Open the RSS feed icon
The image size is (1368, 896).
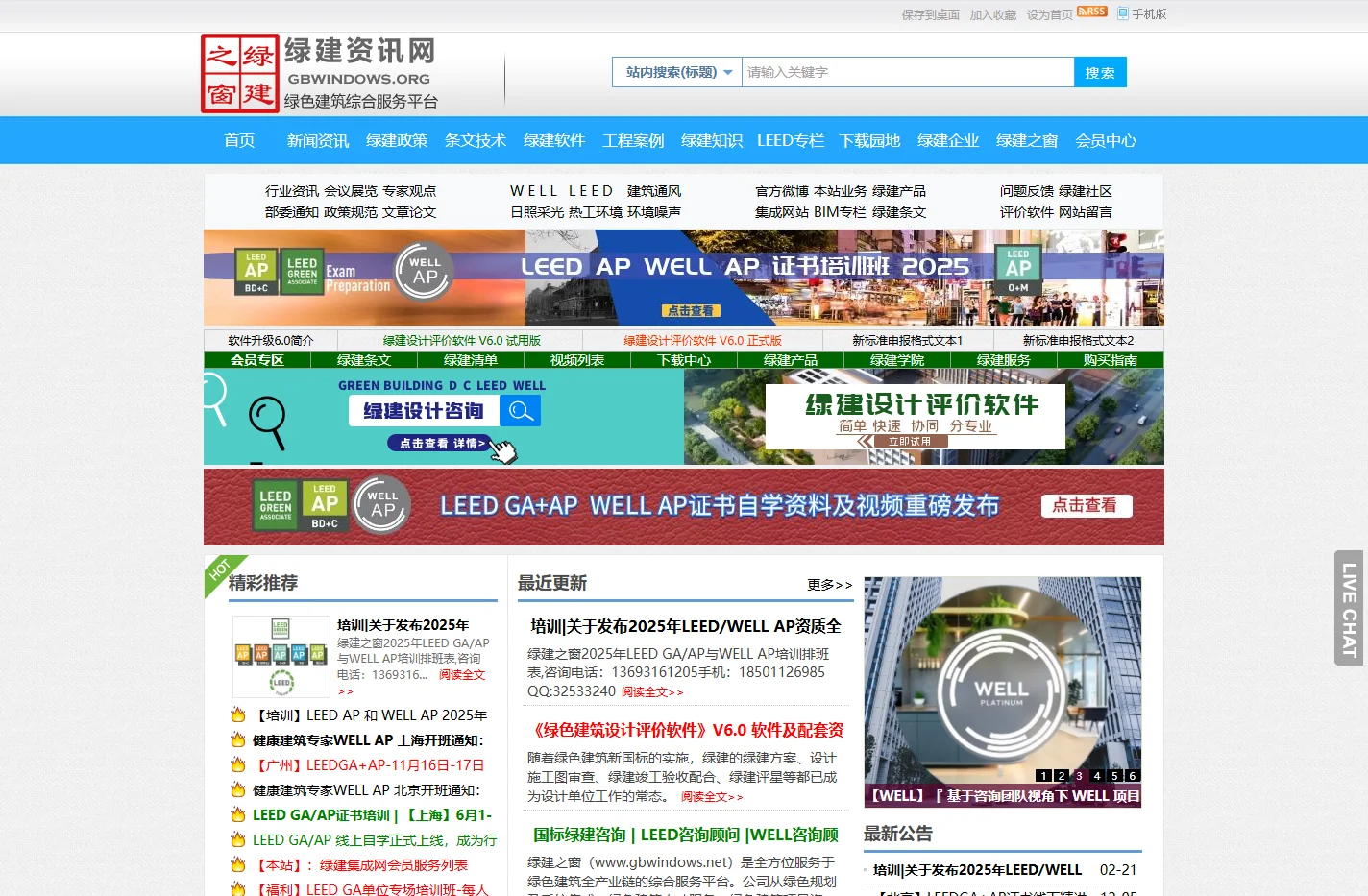1092,12
